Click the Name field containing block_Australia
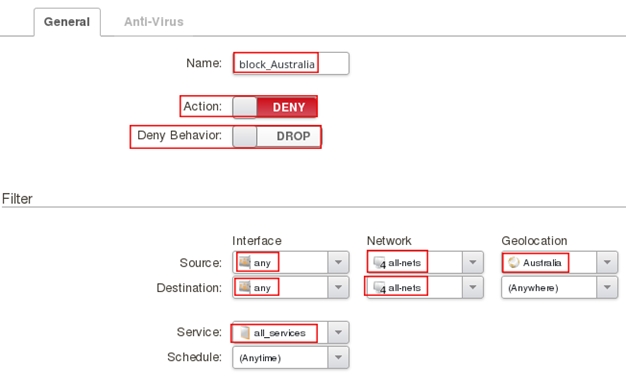This screenshot has height=390, width=626. click(x=291, y=63)
